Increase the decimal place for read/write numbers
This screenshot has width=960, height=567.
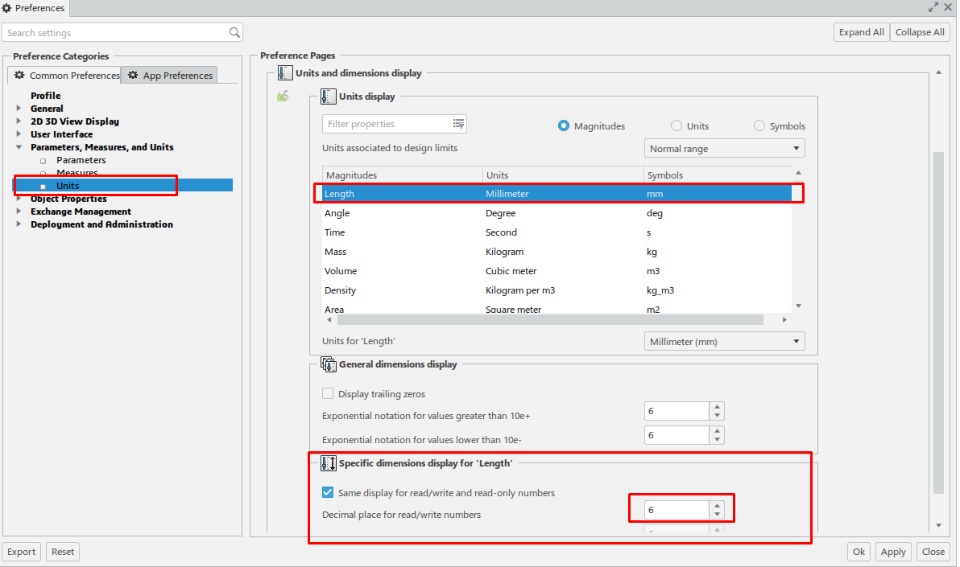tap(716, 505)
